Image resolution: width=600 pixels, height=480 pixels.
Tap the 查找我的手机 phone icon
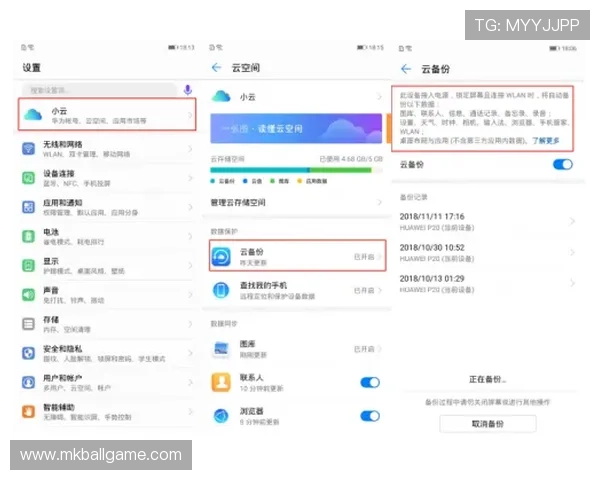[x=221, y=290]
